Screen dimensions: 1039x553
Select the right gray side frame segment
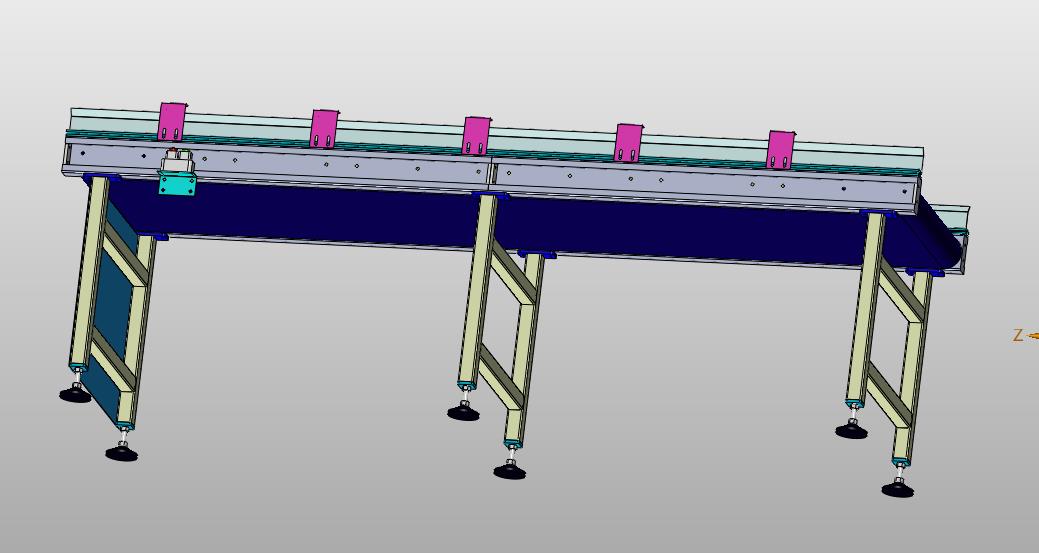706,185
